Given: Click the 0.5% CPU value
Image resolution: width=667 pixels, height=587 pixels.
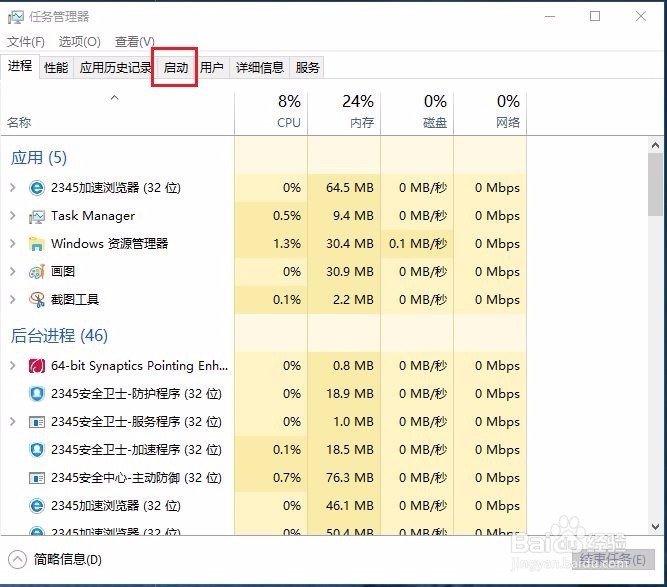Looking at the screenshot, I should [x=287, y=216].
